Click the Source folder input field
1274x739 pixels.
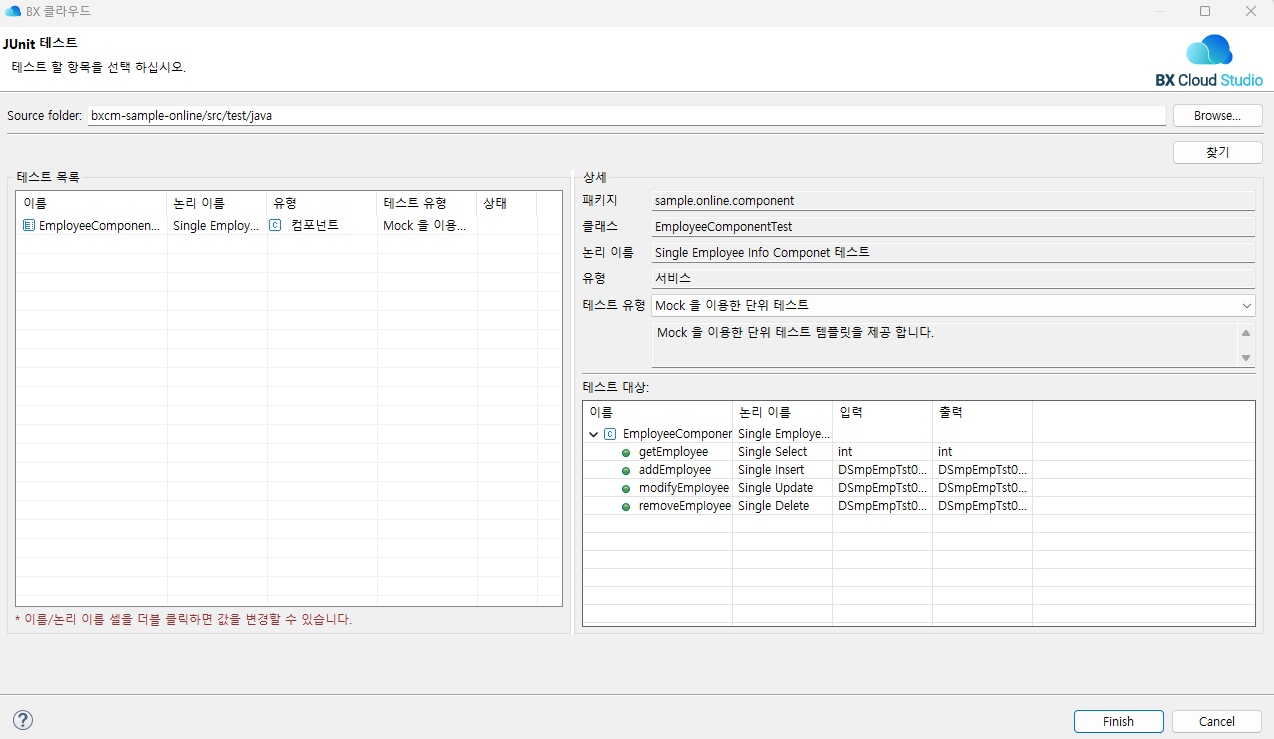[x=626, y=116]
